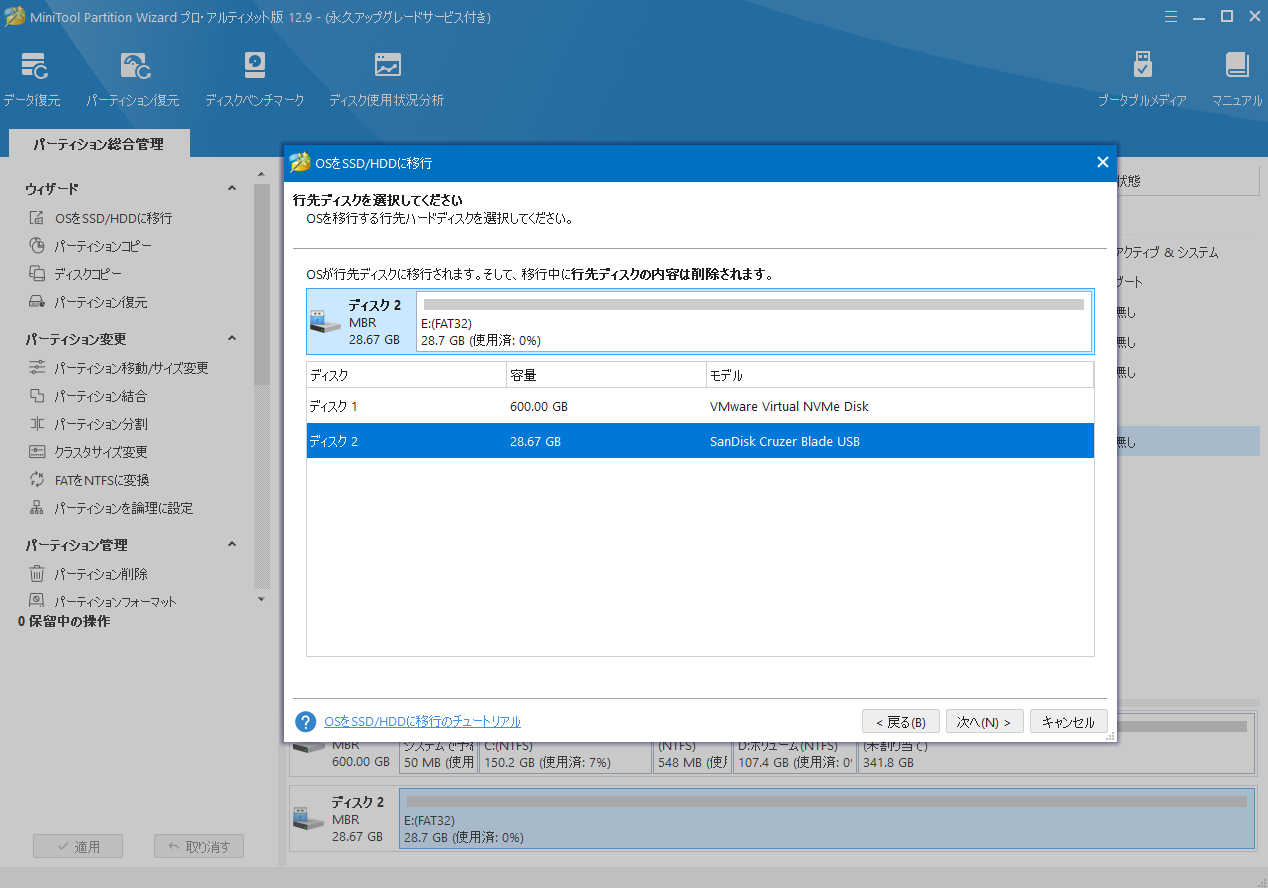Collapse the パーティション変更 section

232,339
